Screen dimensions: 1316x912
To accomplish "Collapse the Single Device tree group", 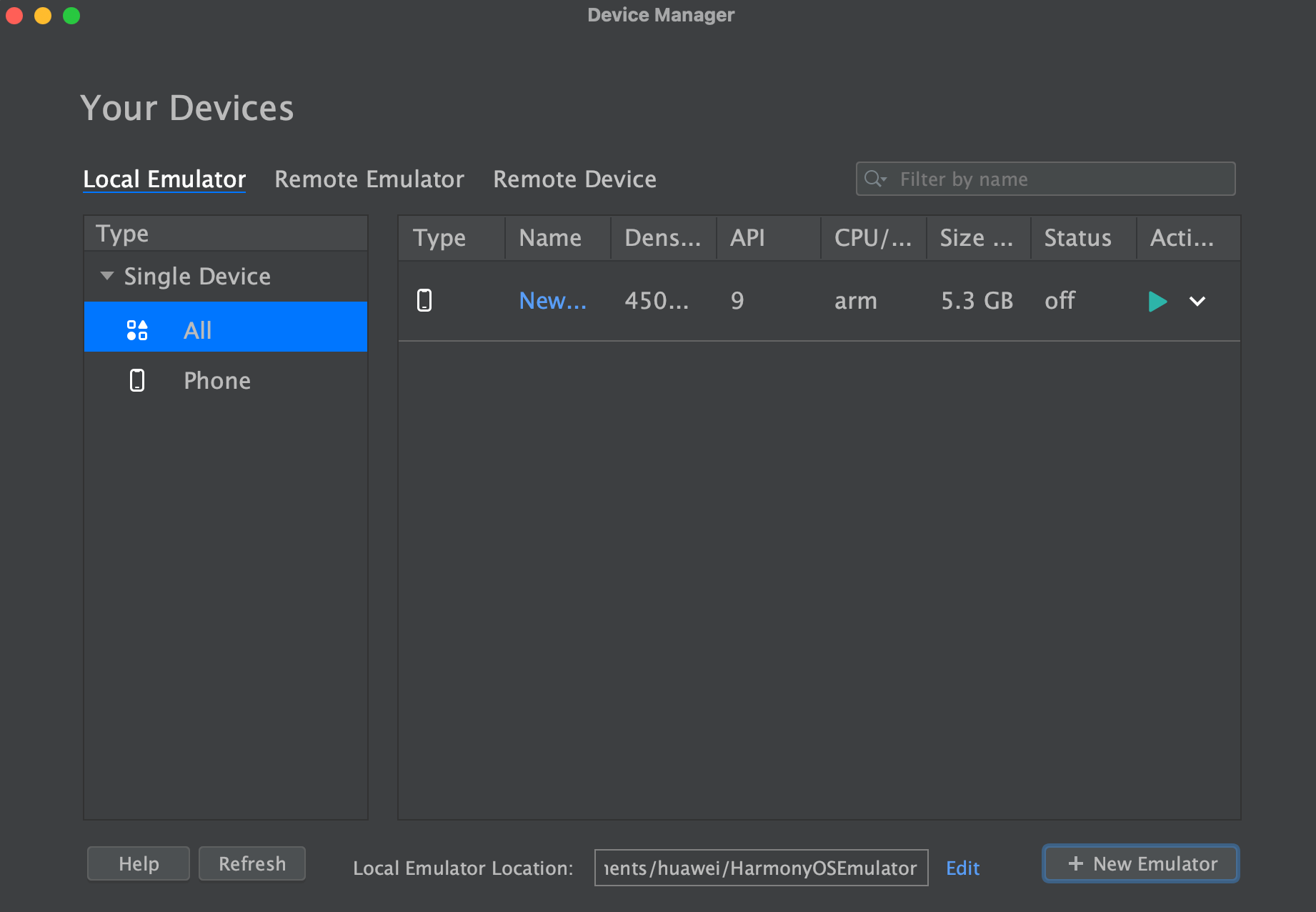I will [x=107, y=276].
